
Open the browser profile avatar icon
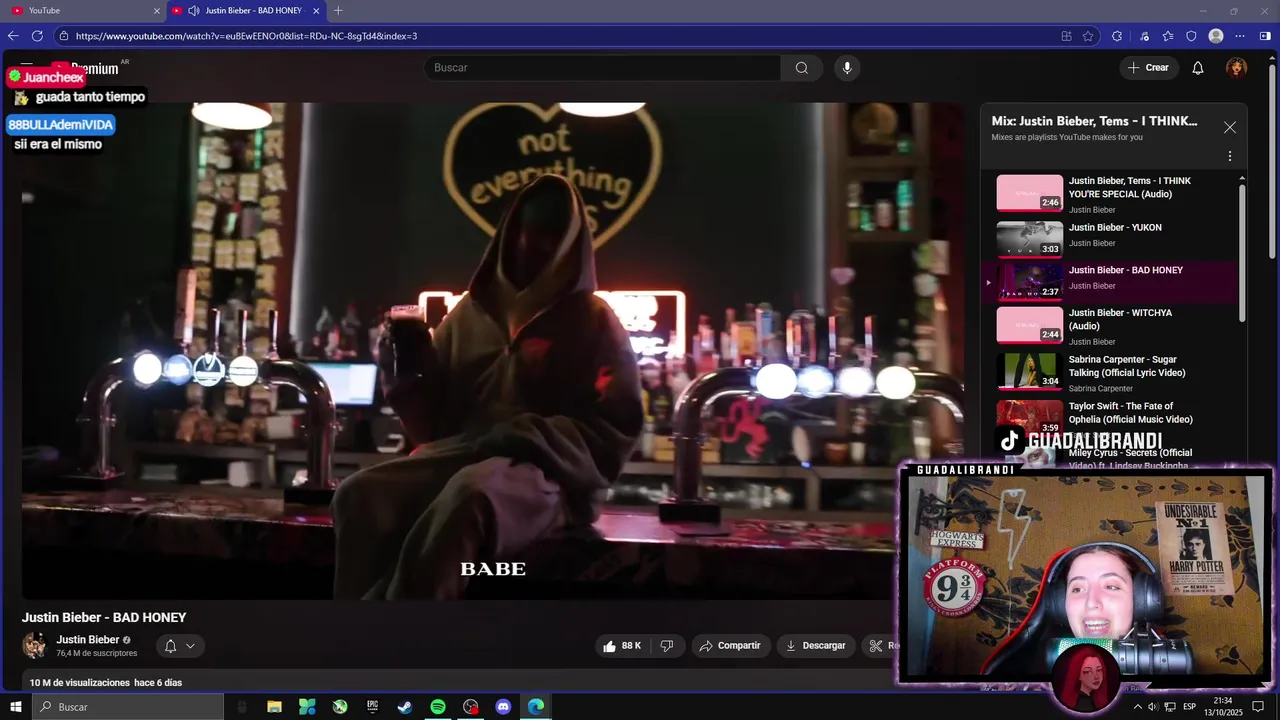(1216, 36)
